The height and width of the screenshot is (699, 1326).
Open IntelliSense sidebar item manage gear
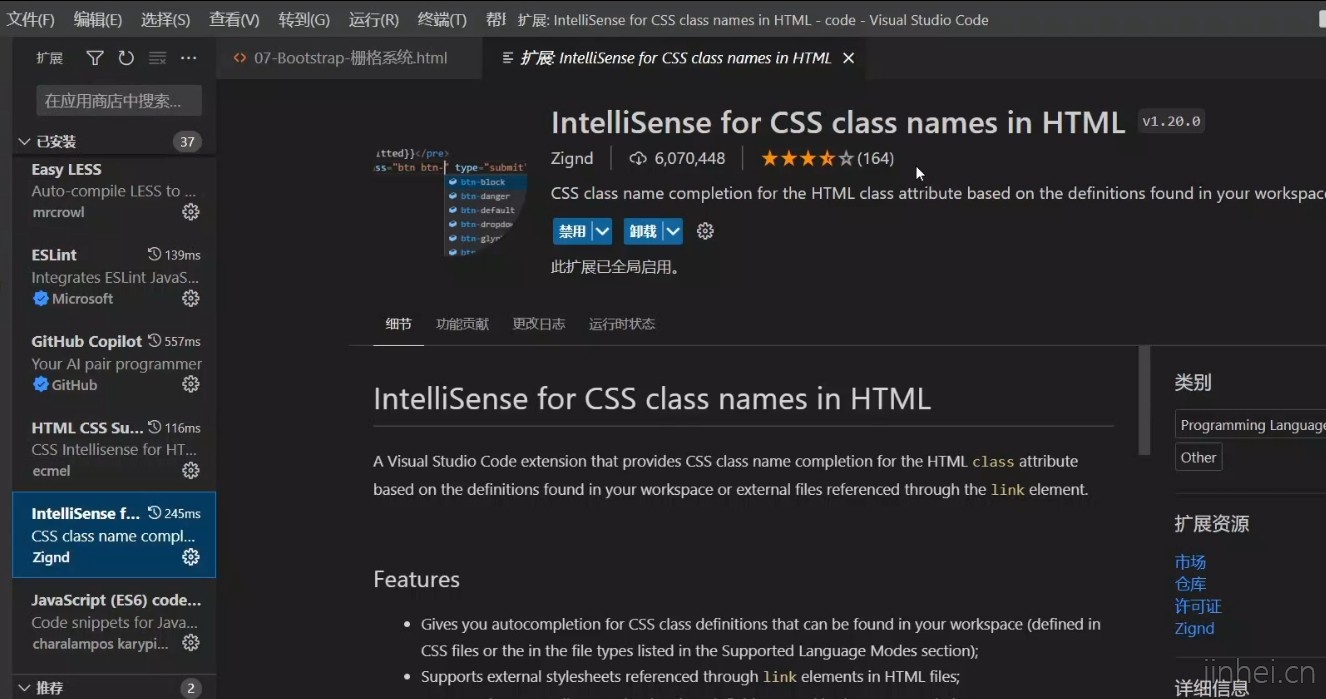coord(191,557)
